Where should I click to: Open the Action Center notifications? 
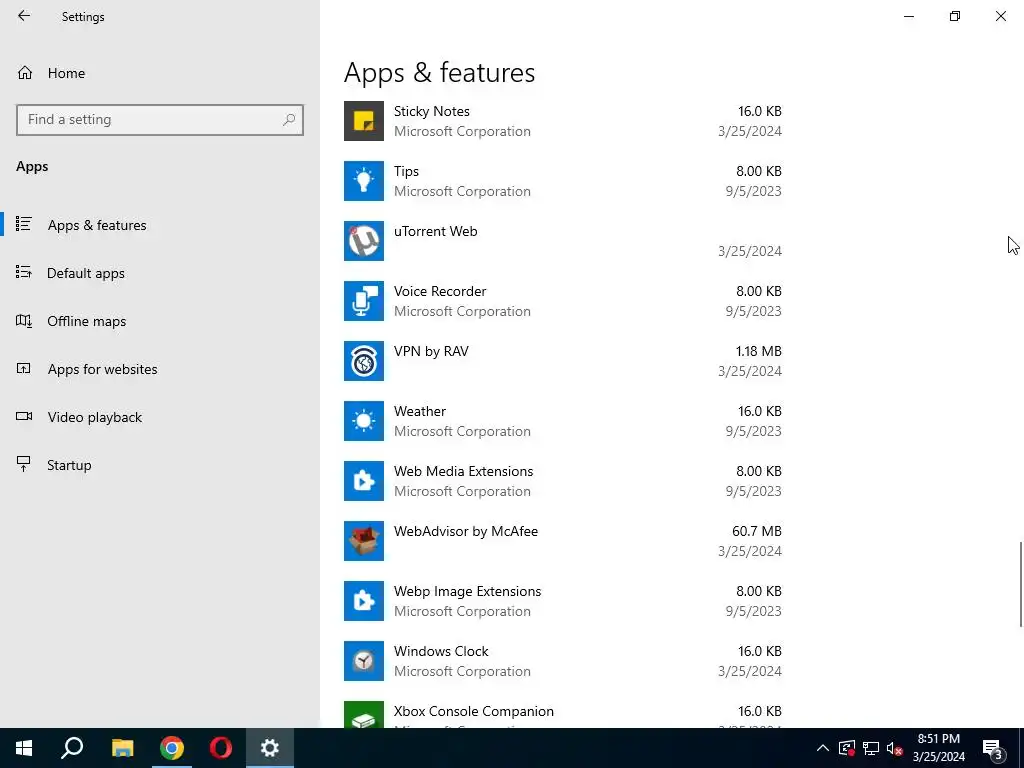point(993,748)
